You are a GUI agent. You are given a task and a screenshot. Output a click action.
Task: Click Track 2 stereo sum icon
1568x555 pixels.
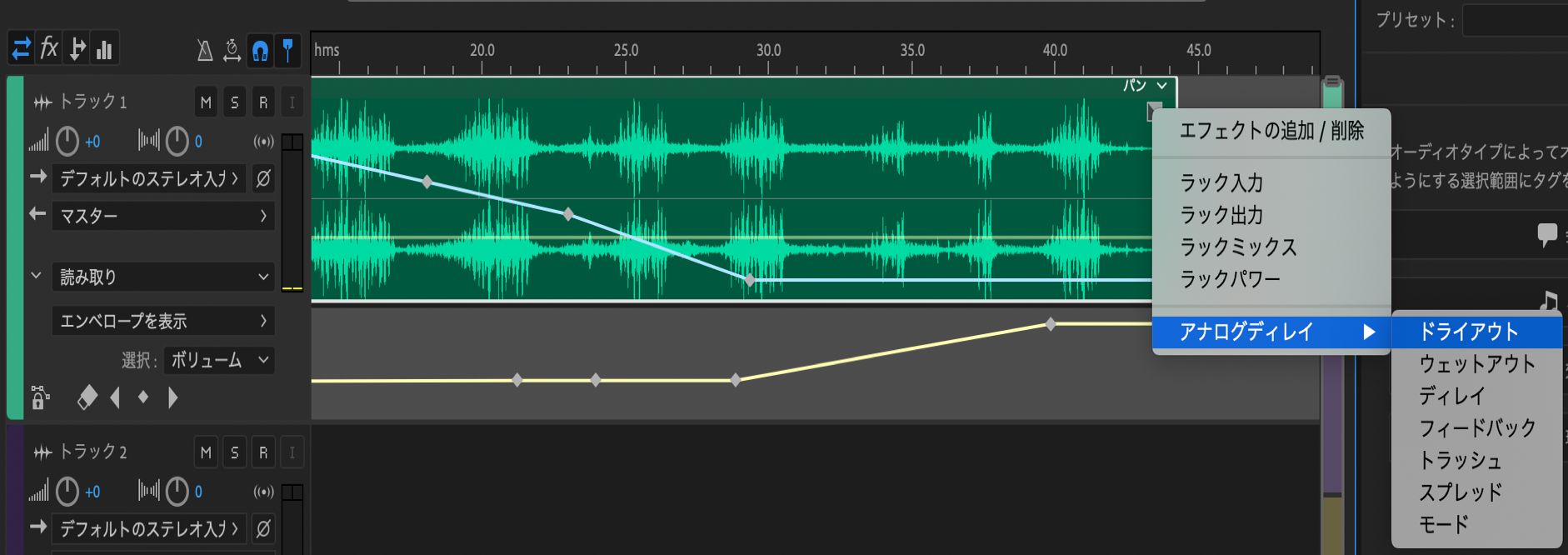pyautogui.click(x=263, y=492)
